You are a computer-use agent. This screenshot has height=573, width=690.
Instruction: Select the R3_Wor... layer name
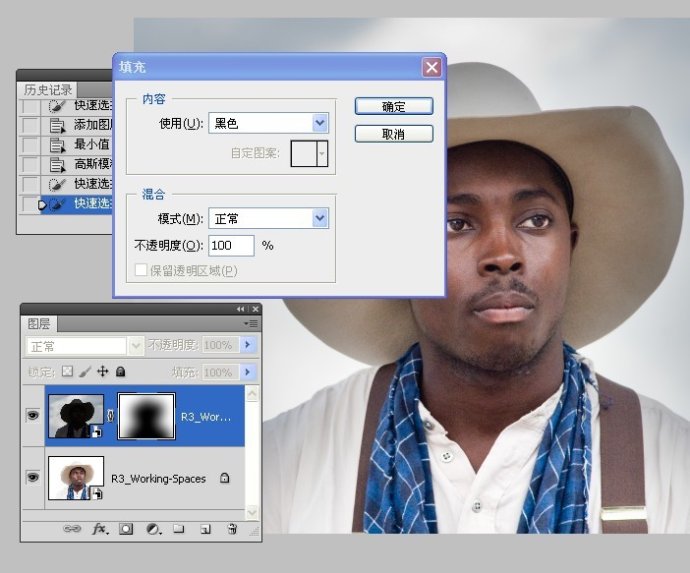[206, 417]
